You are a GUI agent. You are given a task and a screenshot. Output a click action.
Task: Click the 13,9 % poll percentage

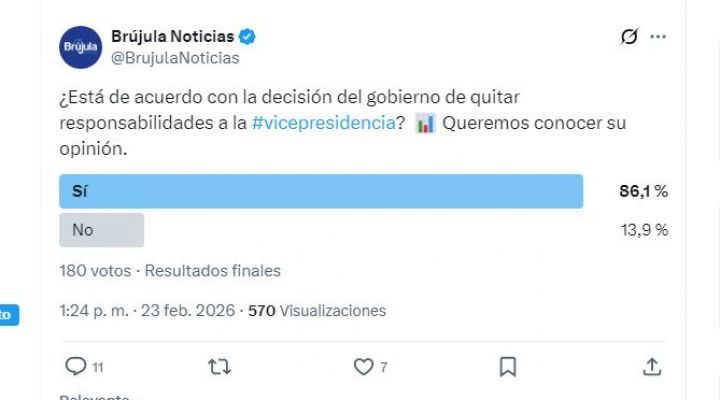point(644,230)
